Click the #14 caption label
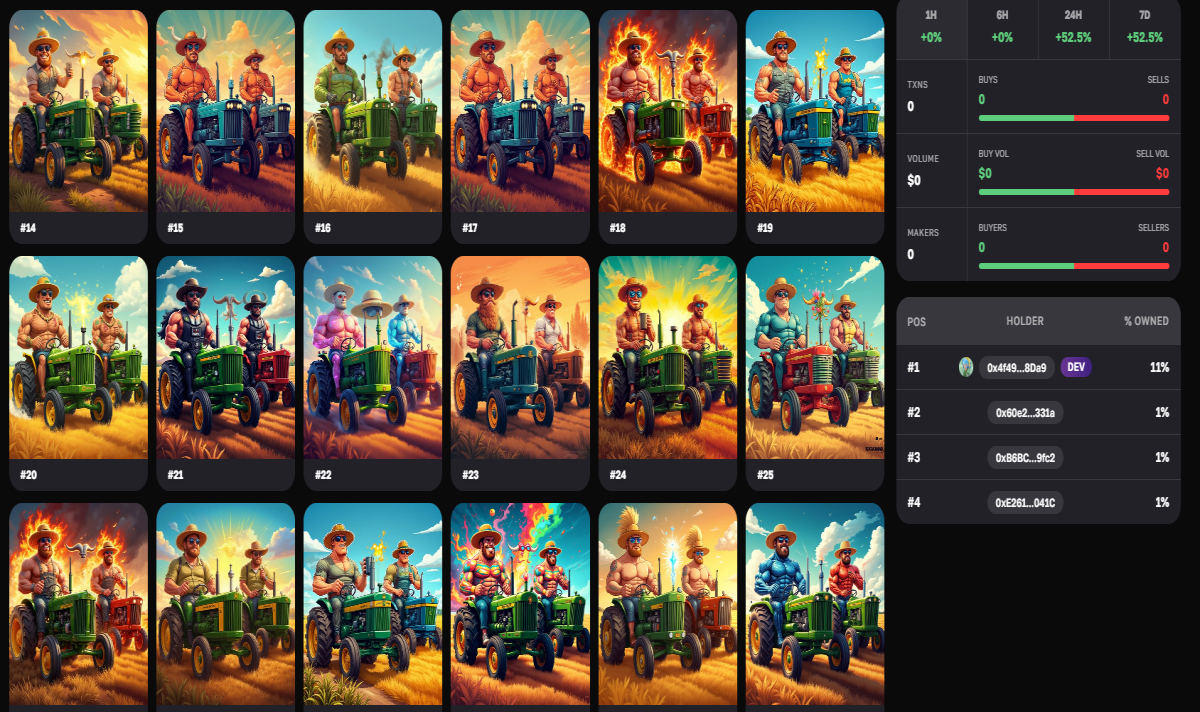The height and width of the screenshot is (712, 1200). coord(28,228)
